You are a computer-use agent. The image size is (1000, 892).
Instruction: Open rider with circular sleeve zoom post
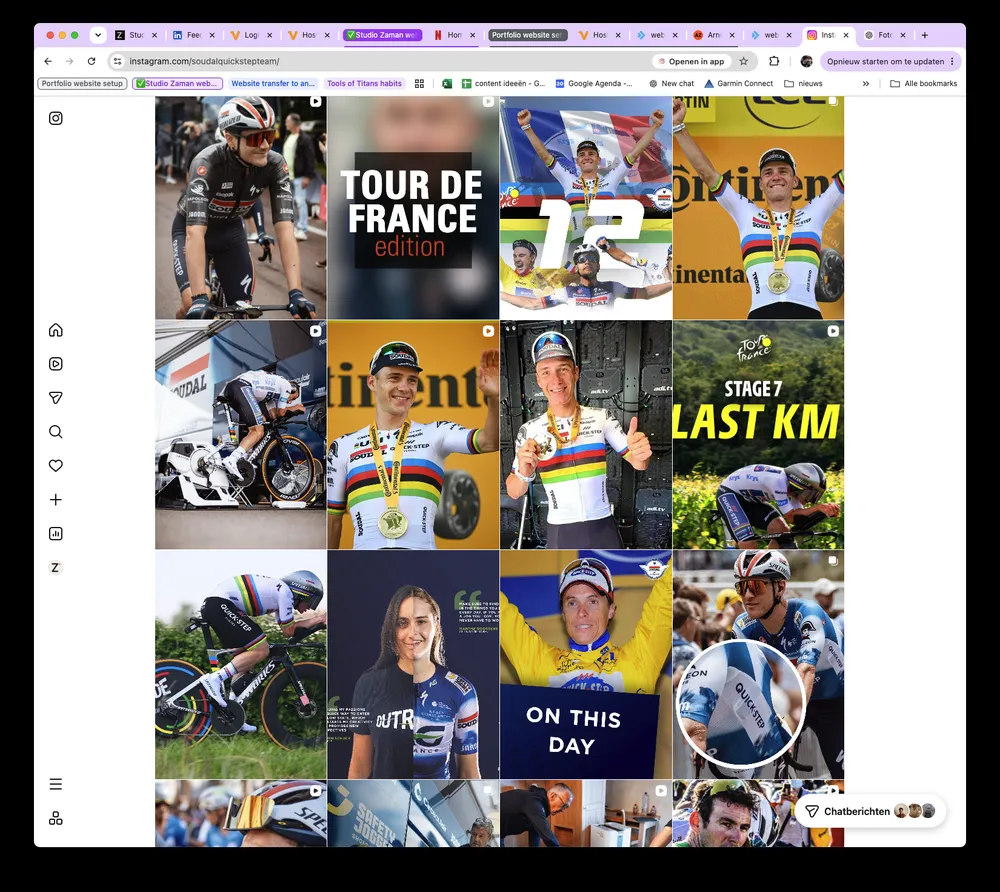[x=758, y=664]
